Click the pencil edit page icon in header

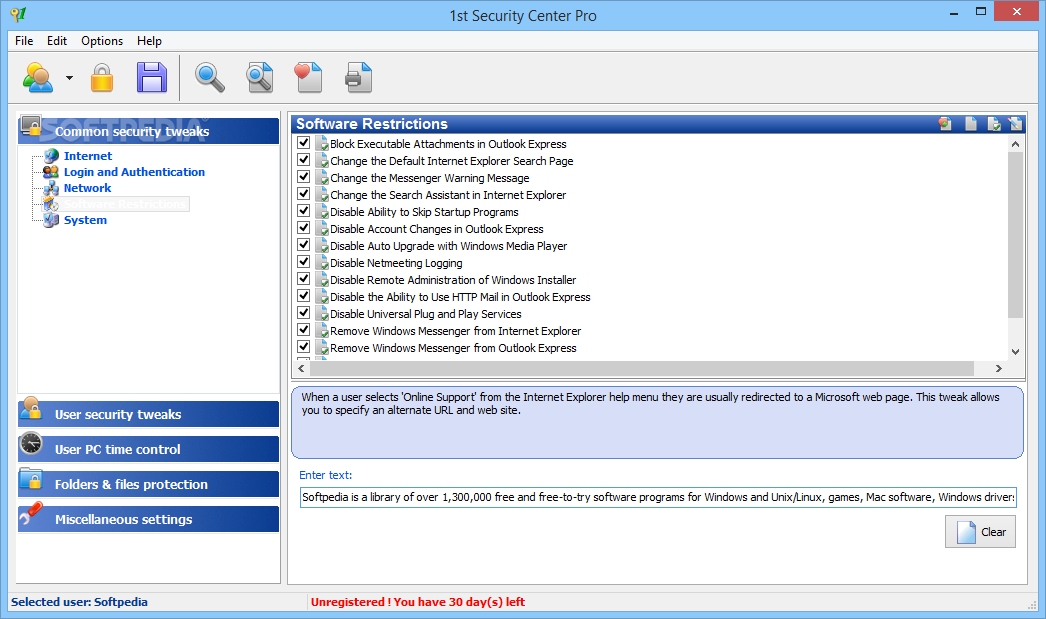[x=1015, y=123]
